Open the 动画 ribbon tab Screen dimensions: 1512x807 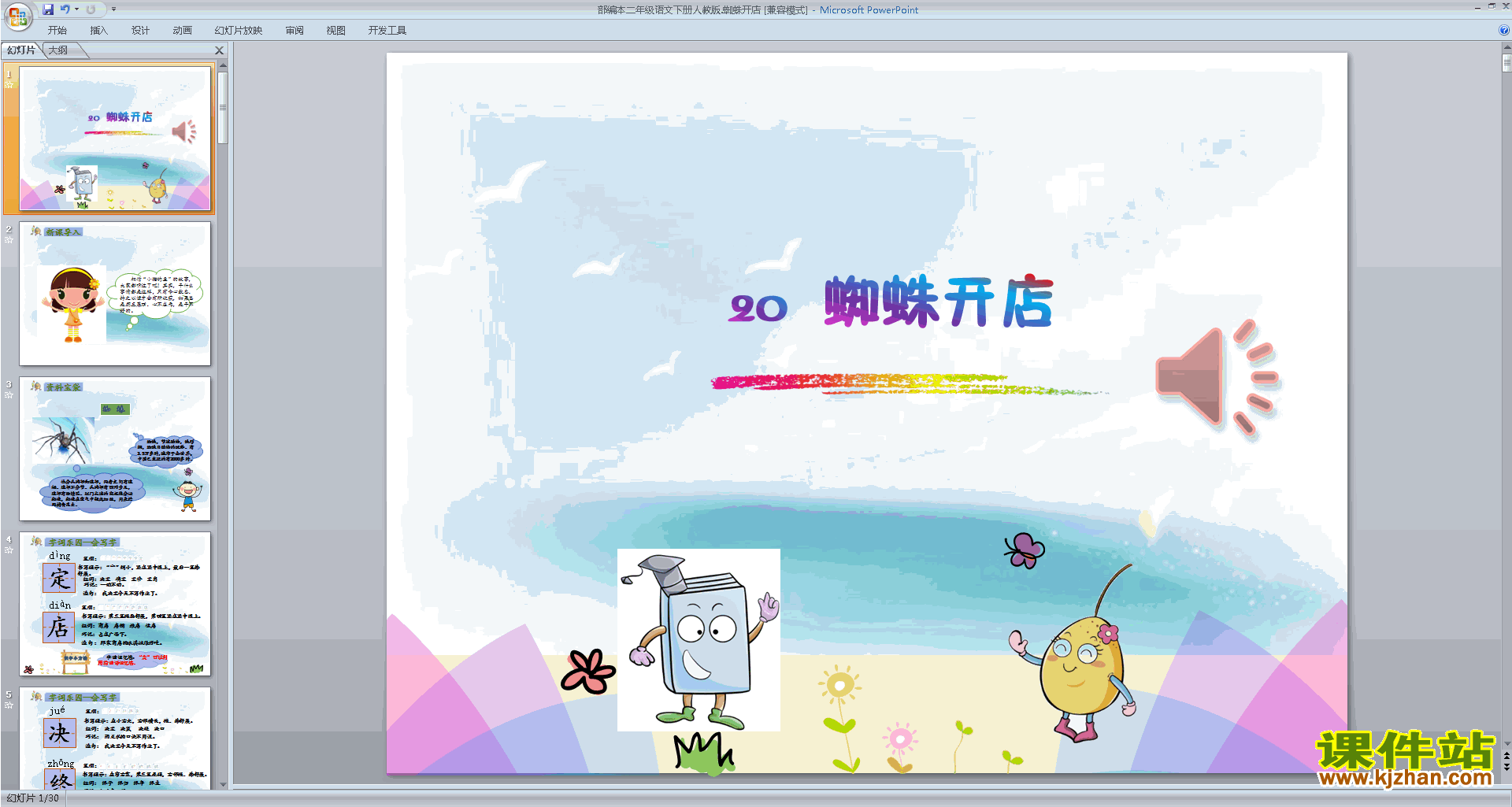coord(182,31)
